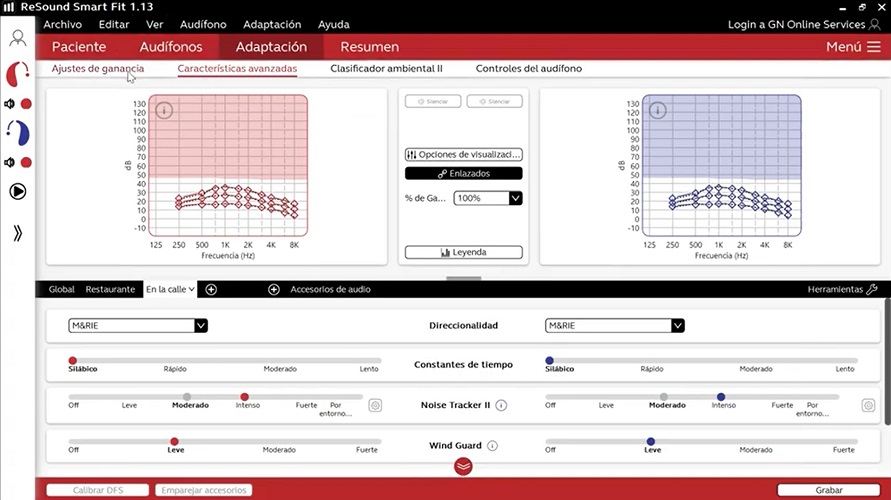Open the Ayuda menu

tap(334, 24)
